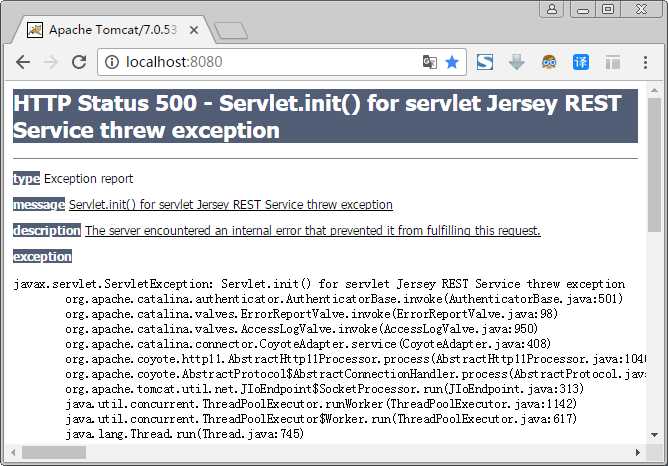Click the horizontal scrollbar right arrow
Screen dimensions: 668x466
coord(637,452)
